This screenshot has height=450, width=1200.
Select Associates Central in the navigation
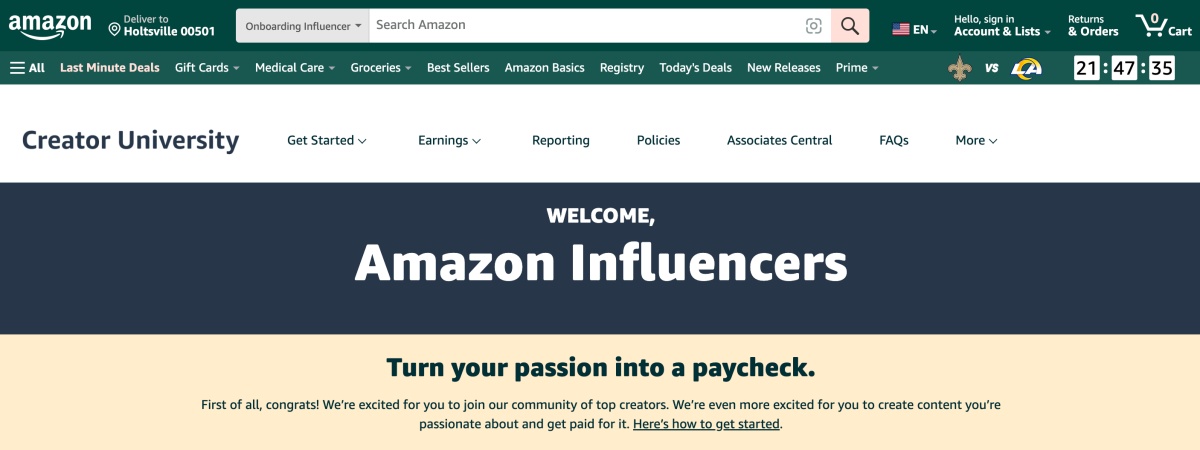click(779, 141)
